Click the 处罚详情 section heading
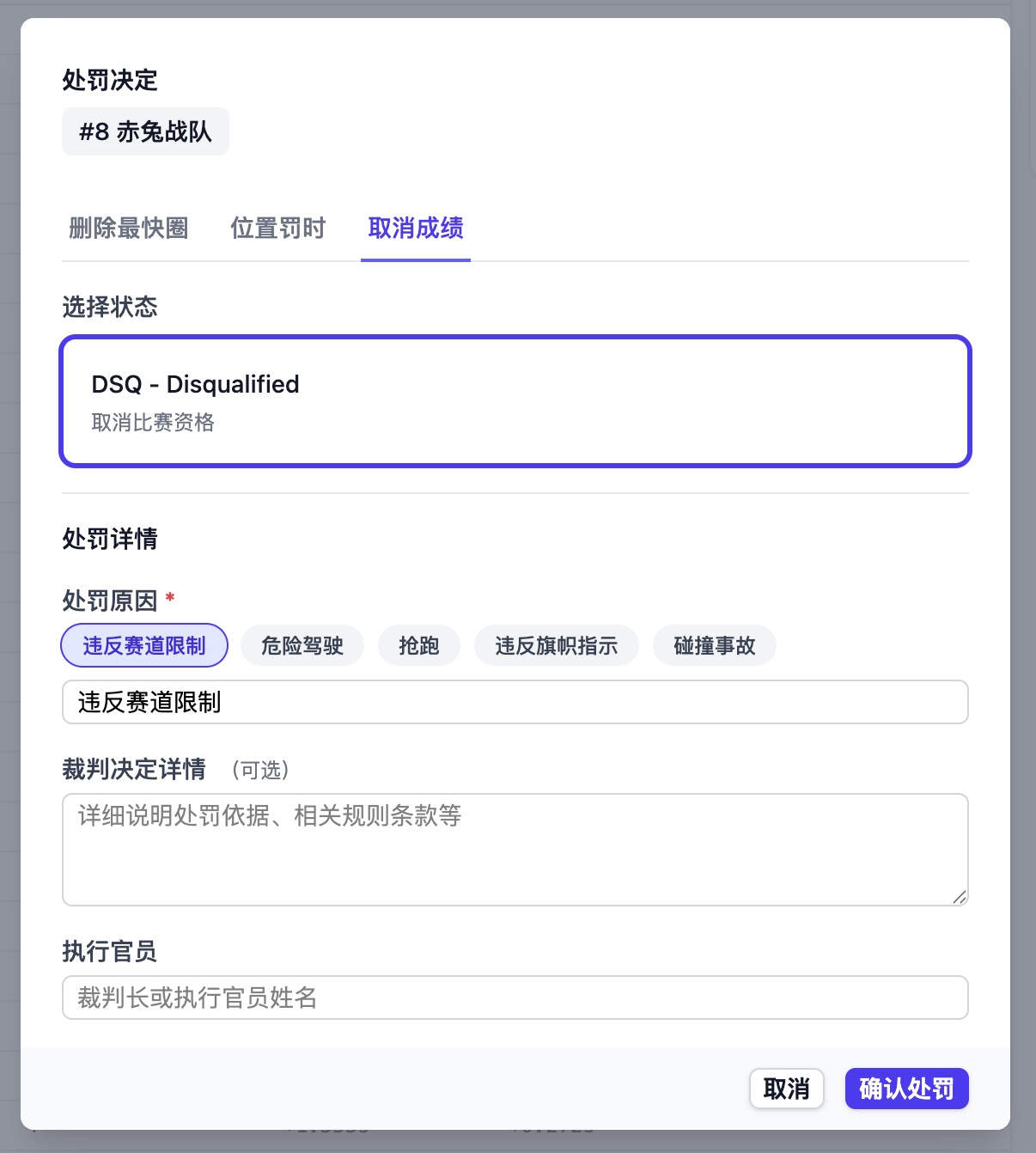The width and height of the screenshot is (1036, 1153). (109, 539)
